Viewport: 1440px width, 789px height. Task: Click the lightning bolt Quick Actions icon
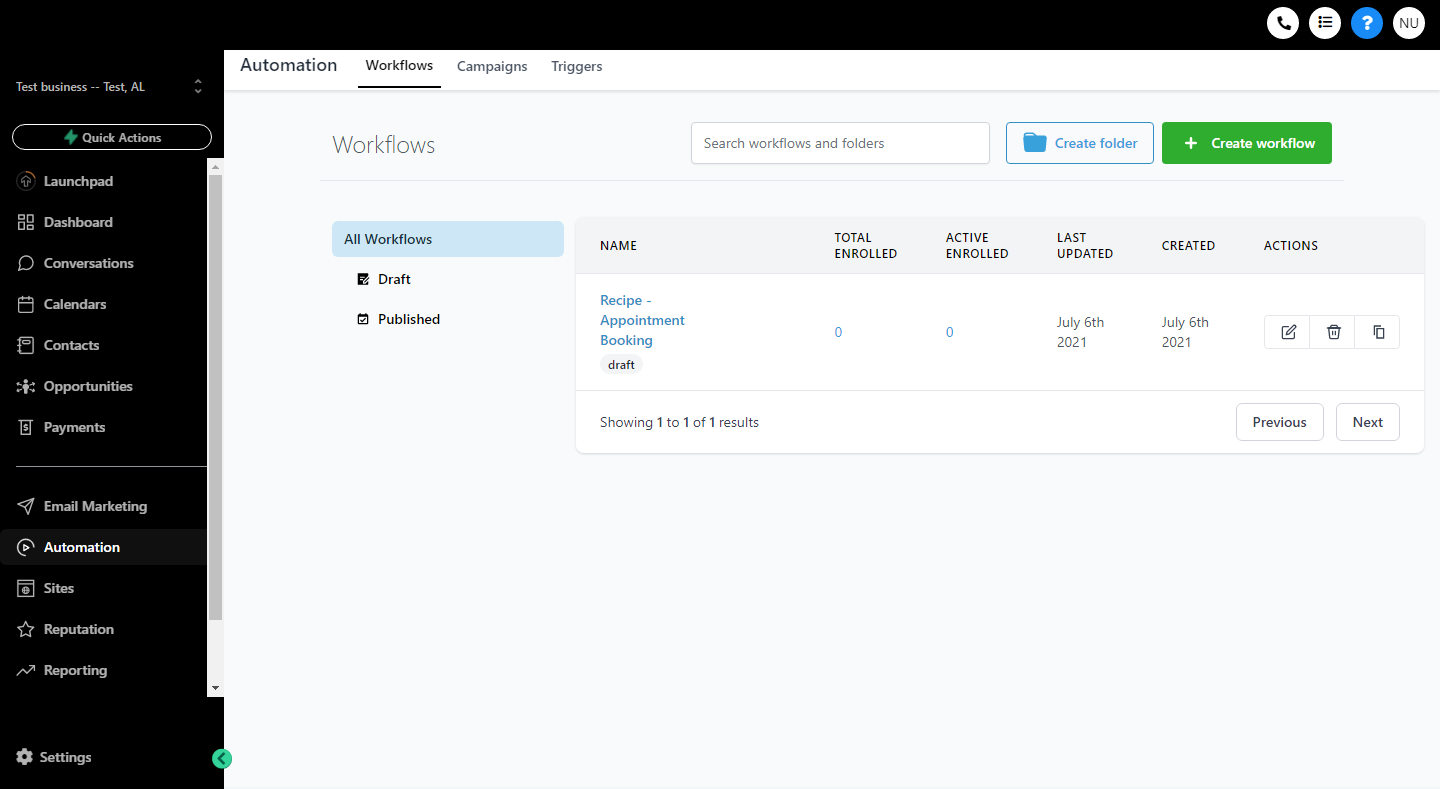(x=71, y=137)
